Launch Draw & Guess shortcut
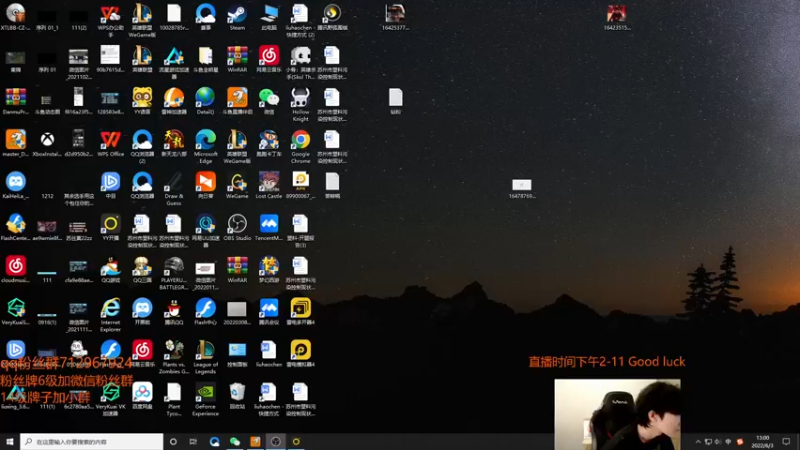Screen dimensions: 800x450 (174, 189)
